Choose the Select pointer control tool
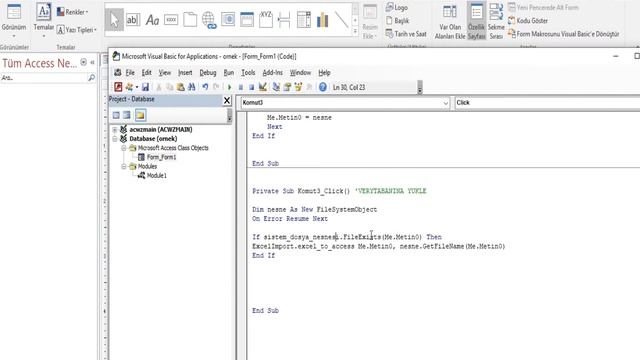 [x=114, y=20]
